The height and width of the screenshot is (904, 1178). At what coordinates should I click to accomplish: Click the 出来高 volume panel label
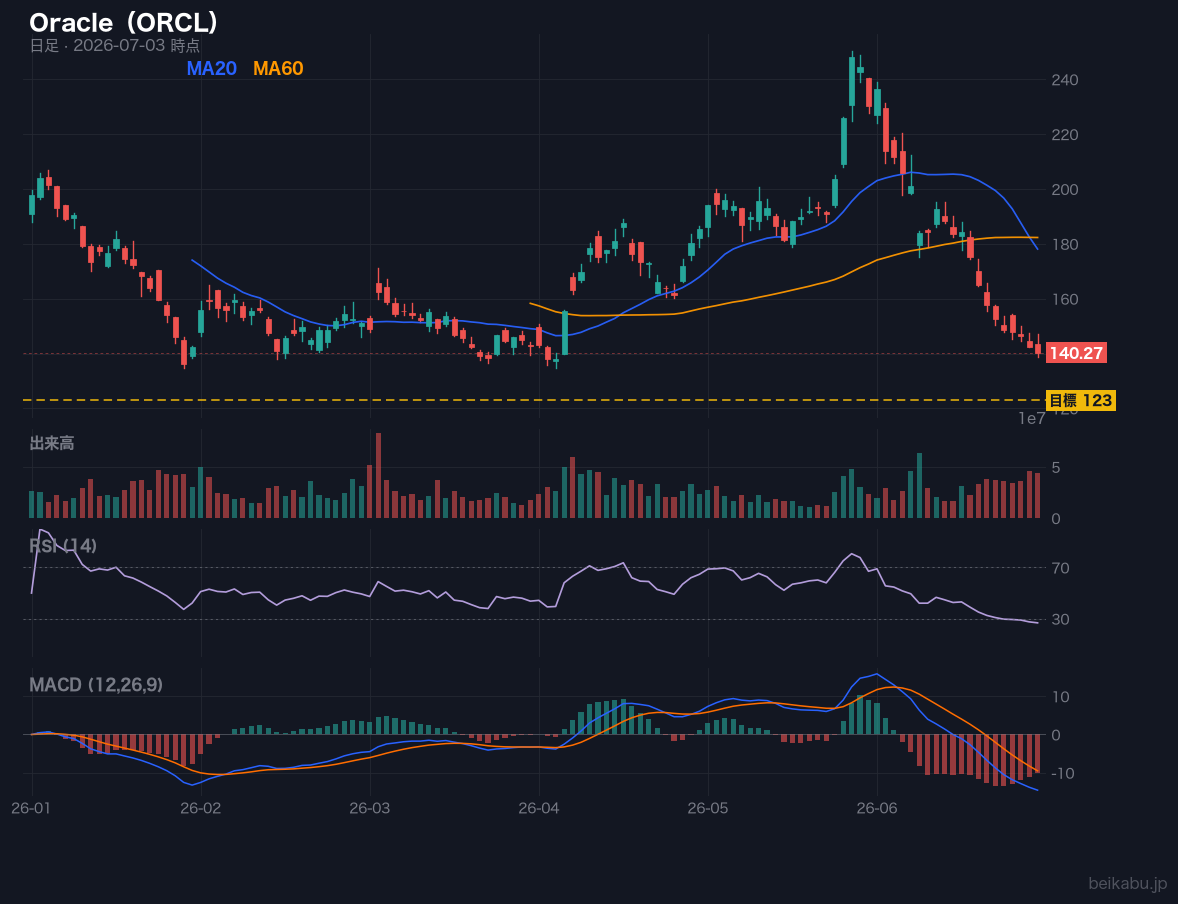(x=52, y=443)
